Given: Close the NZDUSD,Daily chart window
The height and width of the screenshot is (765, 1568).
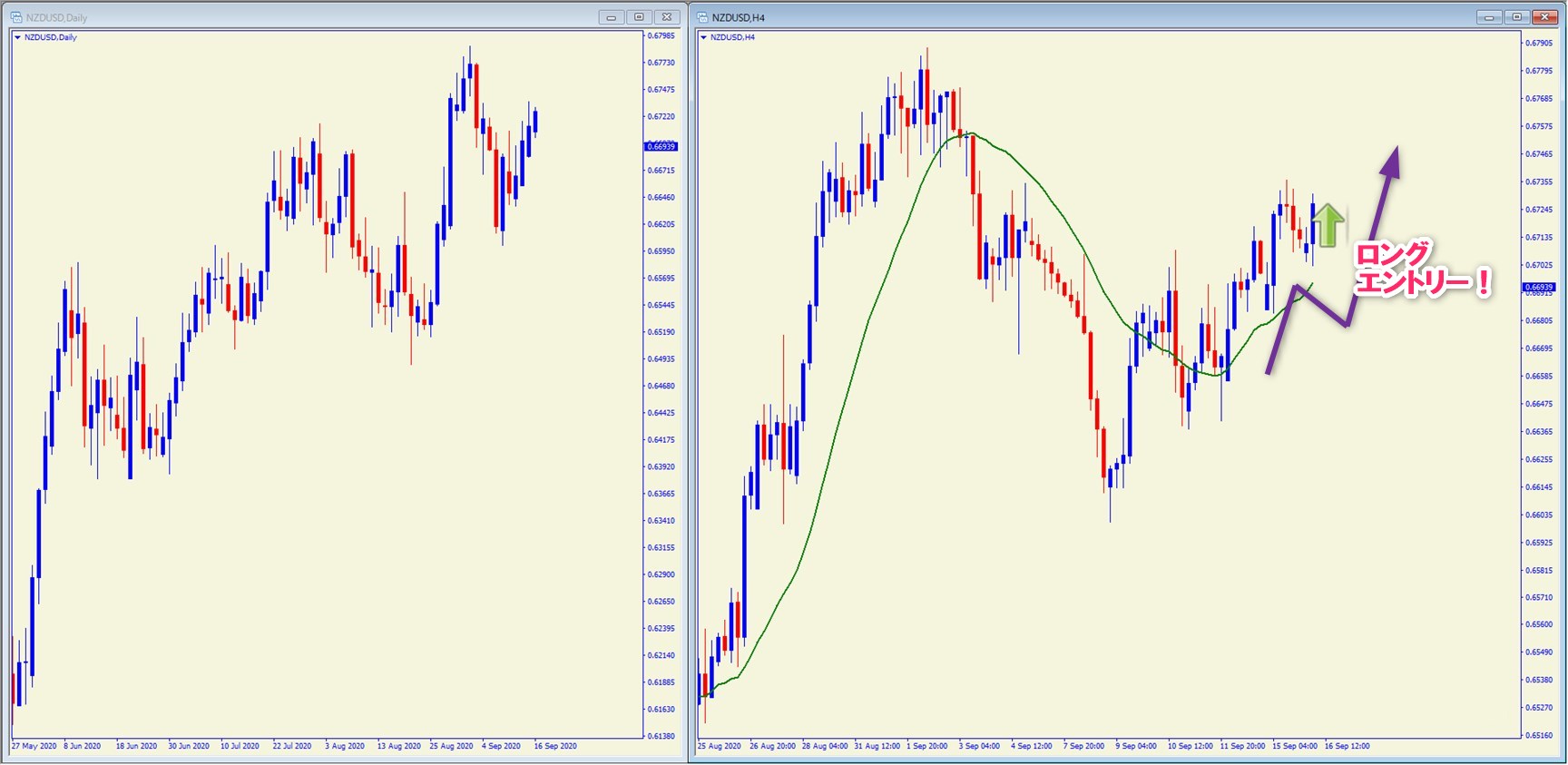Looking at the screenshot, I should 667,17.
